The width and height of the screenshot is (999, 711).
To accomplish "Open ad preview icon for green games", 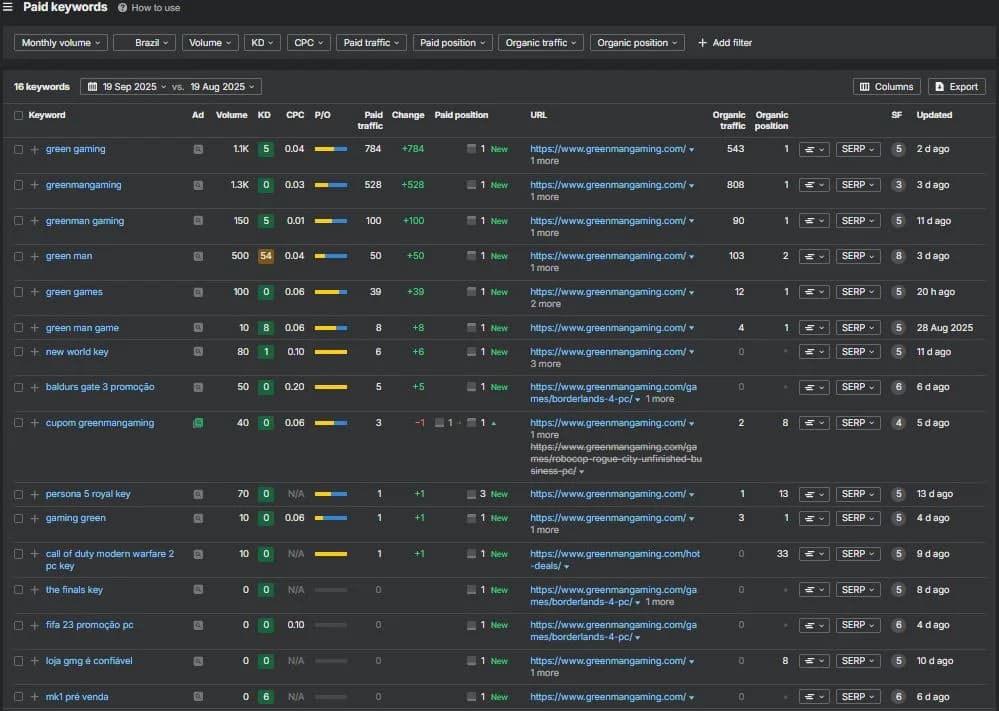I will point(198,292).
